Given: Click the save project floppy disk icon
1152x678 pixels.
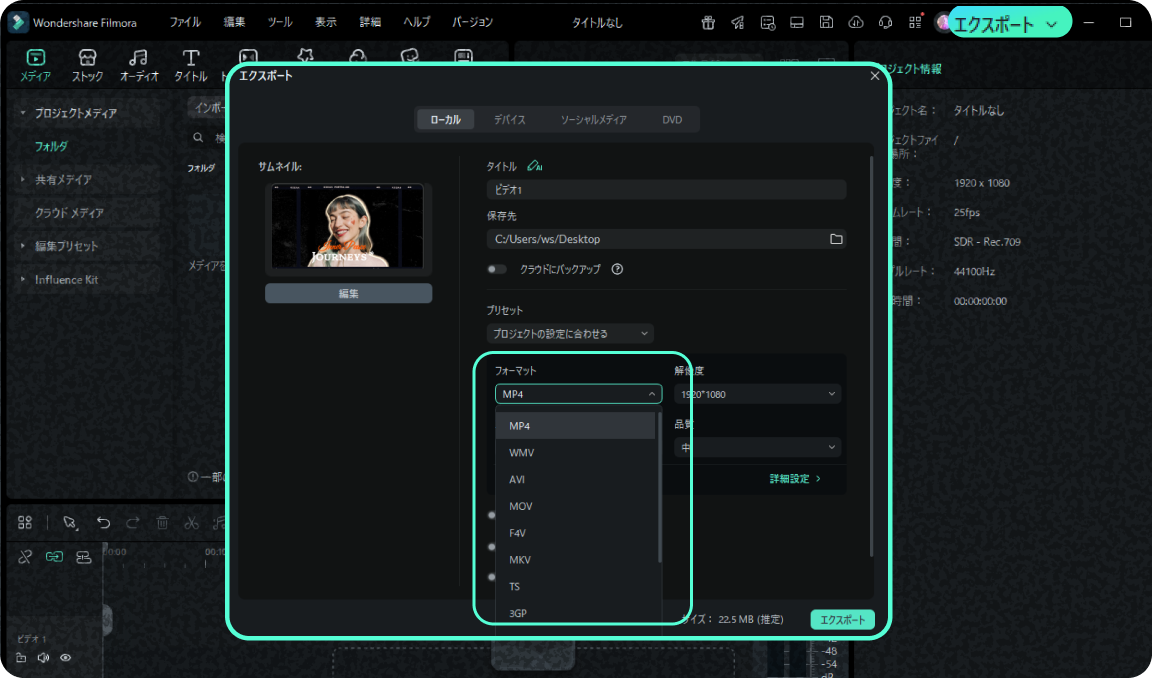Looking at the screenshot, I should [x=826, y=22].
